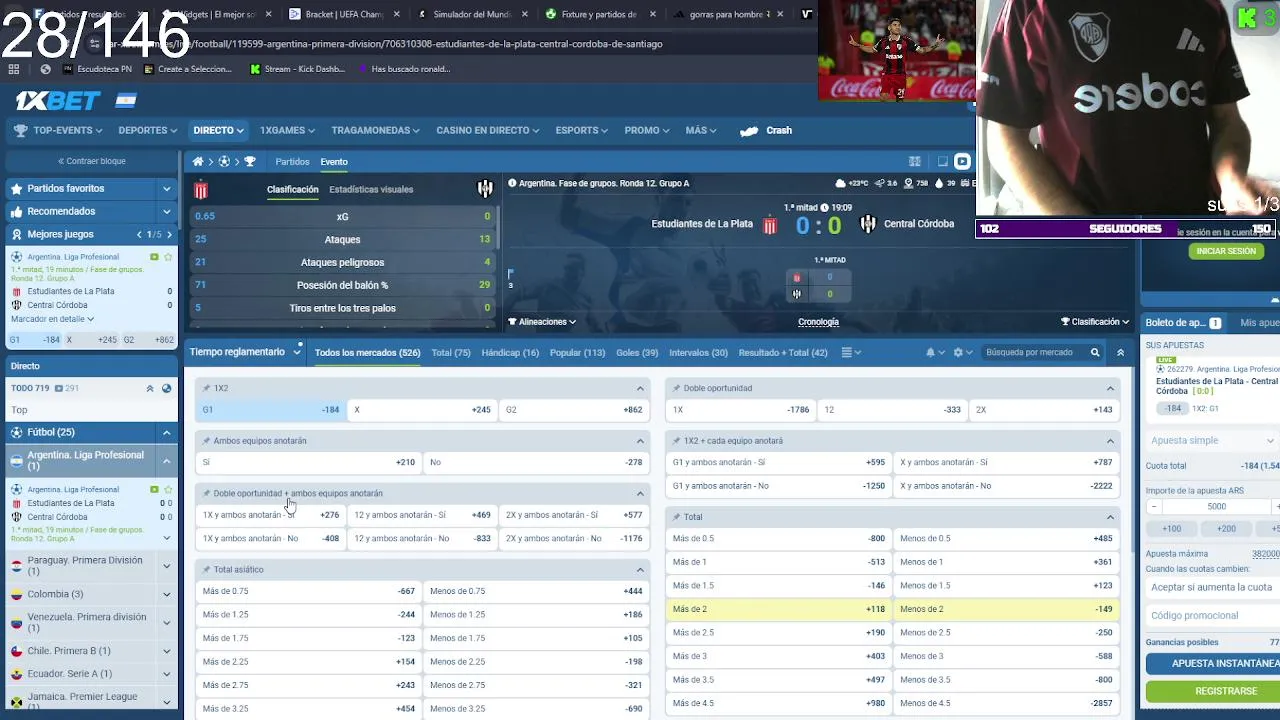Open the home icon in breadcrumb
1280x720 pixels.
point(198,162)
